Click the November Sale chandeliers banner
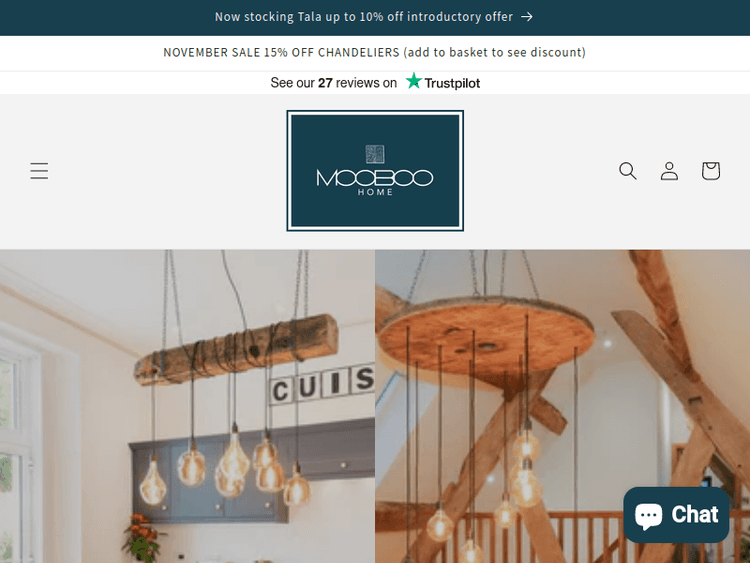Viewport: 750px width, 563px height. [375, 52]
